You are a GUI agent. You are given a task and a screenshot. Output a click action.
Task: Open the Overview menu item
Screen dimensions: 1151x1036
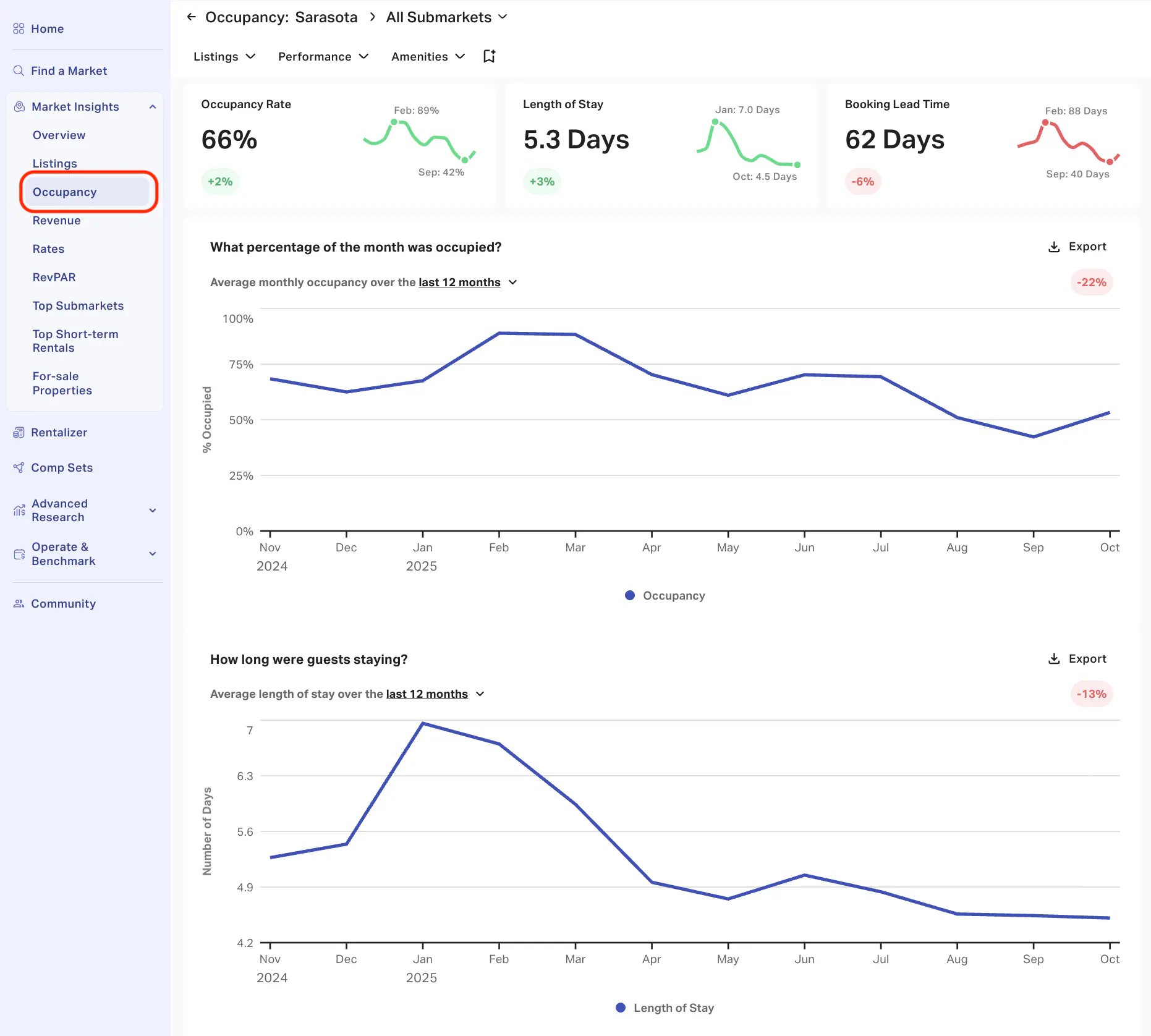59,135
